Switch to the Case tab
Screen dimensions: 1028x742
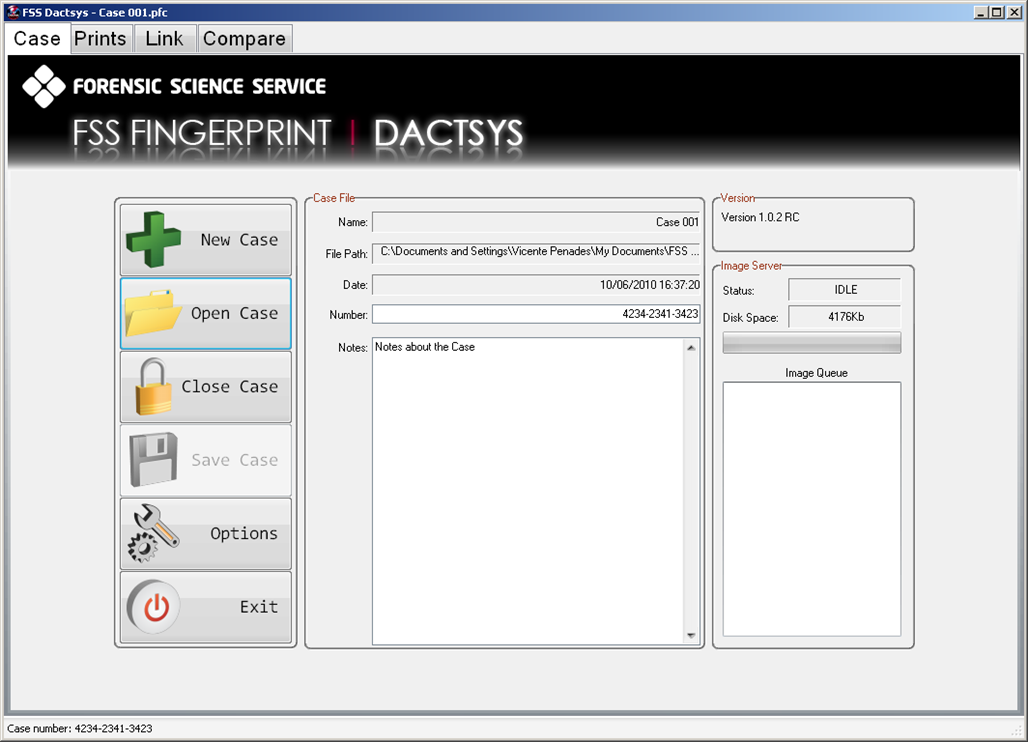click(x=37, y=39)
